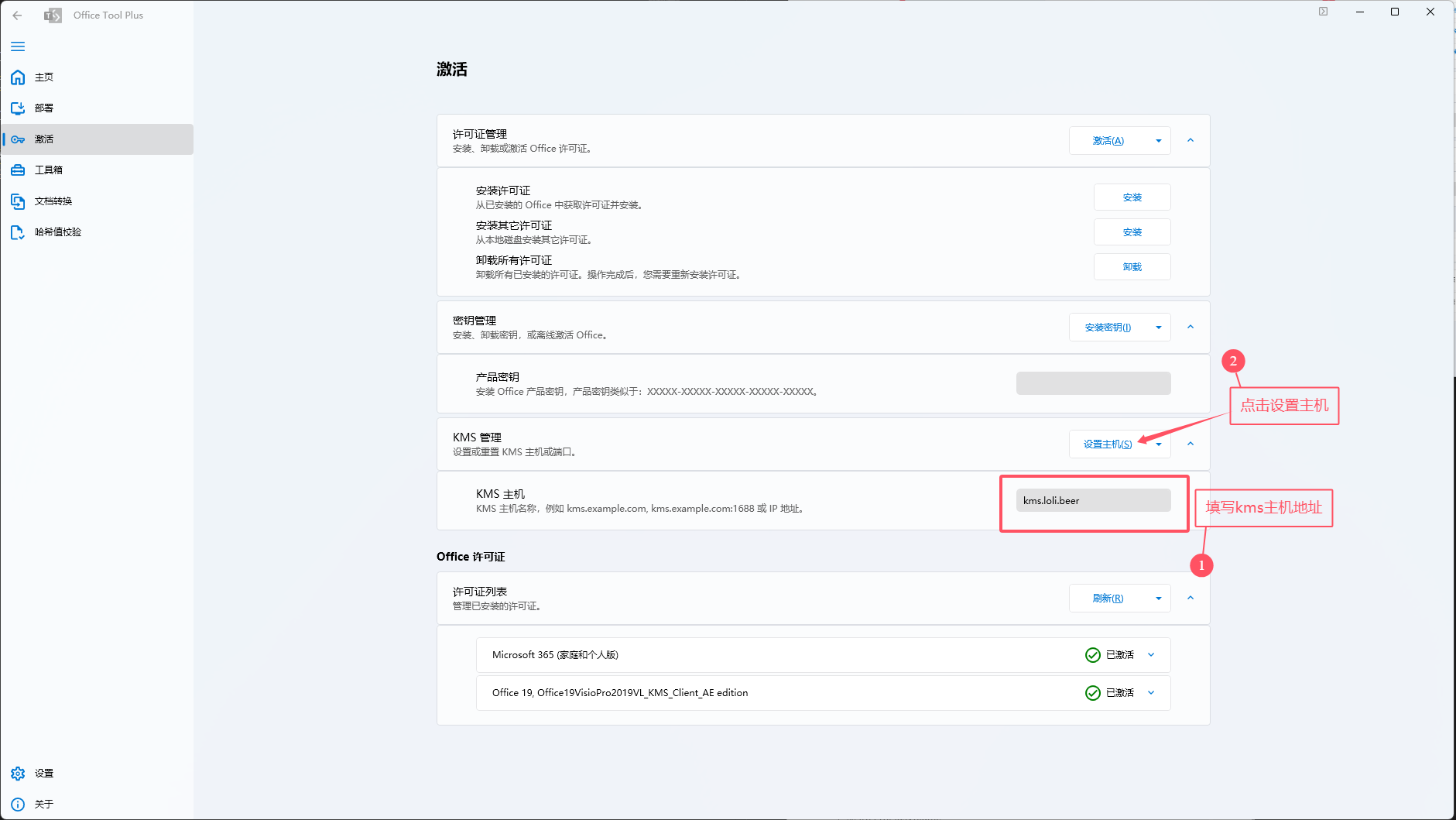1456x820 pixels.
Task: Open the 主页 page
Action: (x=98, y=77)
